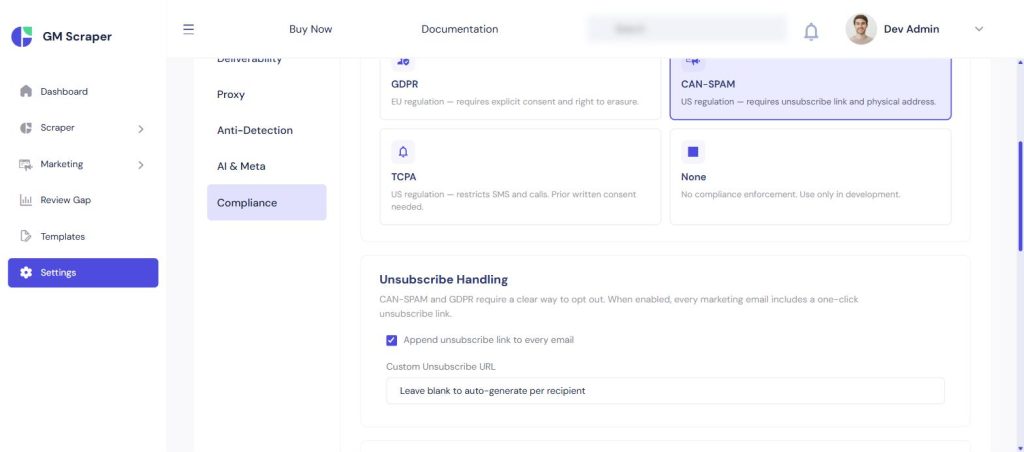The height and width of the screenshot is (452, 1024).
Task: Click the Custom Unsubscribe URL input field
Action: click(665, 391)
